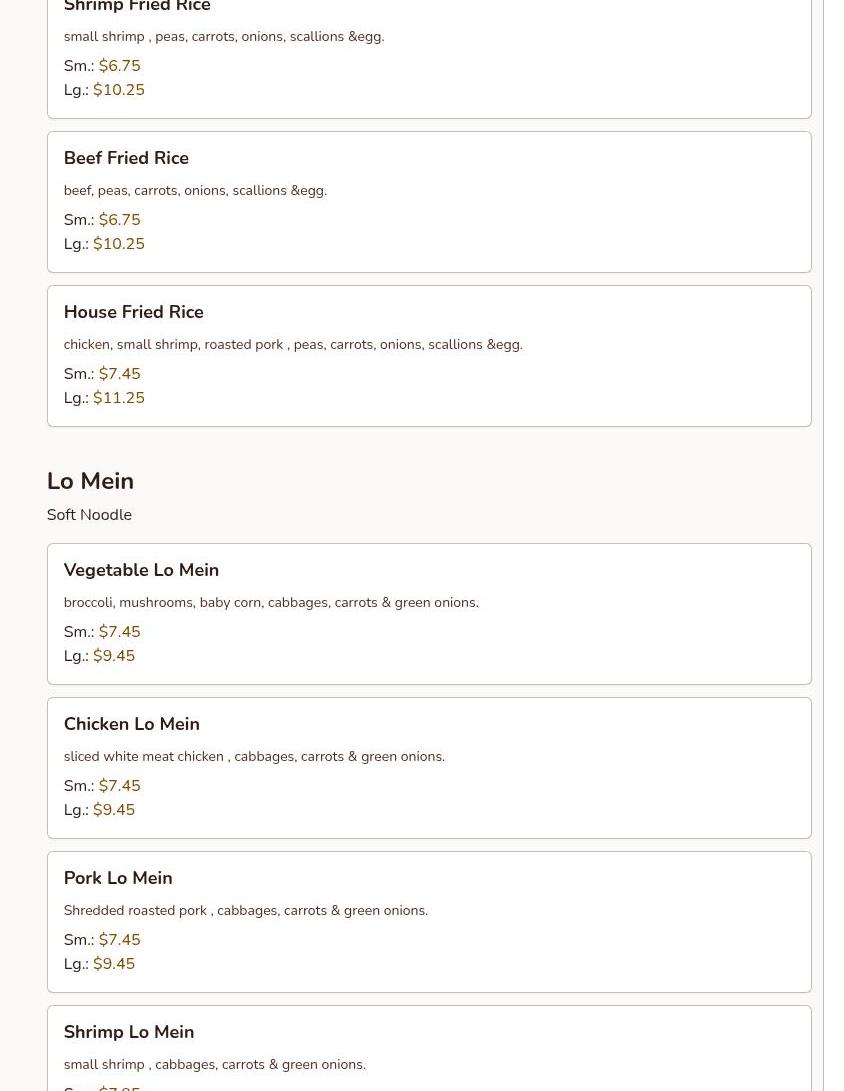Select Vegetable Lo Mein small $7.45 price
844x1091 pixels.
pyautogui.click(x=119, y=632)
